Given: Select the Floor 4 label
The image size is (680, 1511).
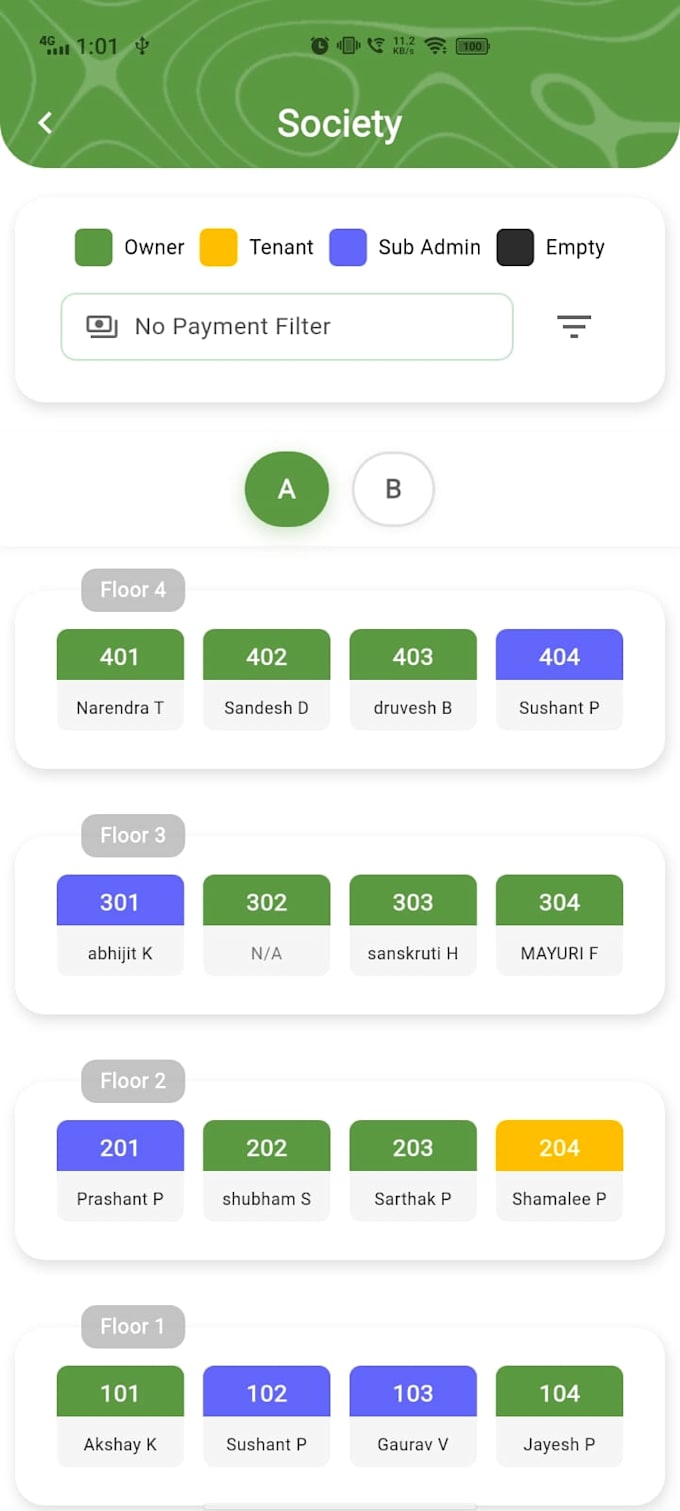Looking at the screenshot, I should tap(133, 590).
